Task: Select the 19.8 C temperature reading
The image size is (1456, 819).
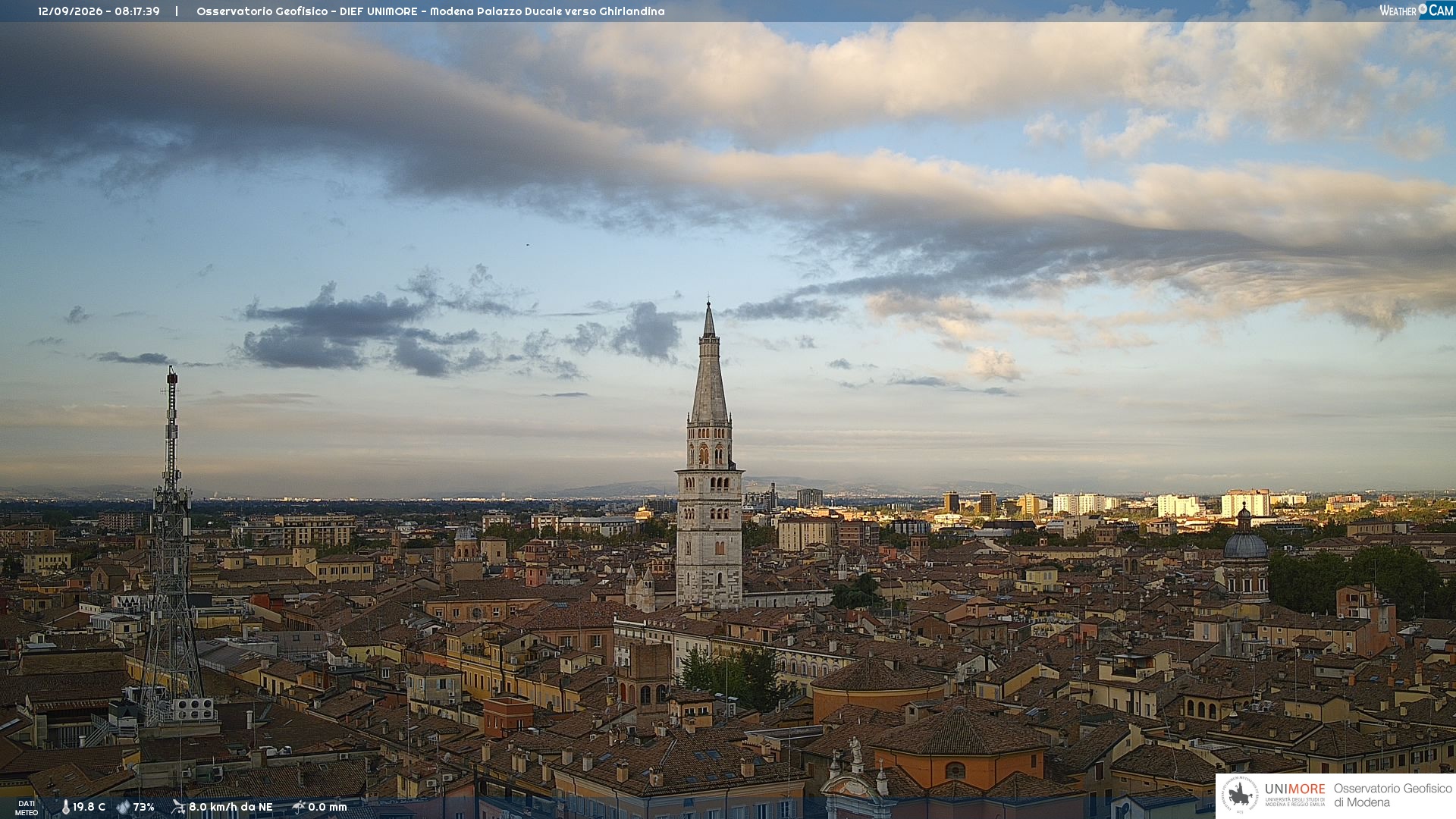Action: click(x=89, y=807)
